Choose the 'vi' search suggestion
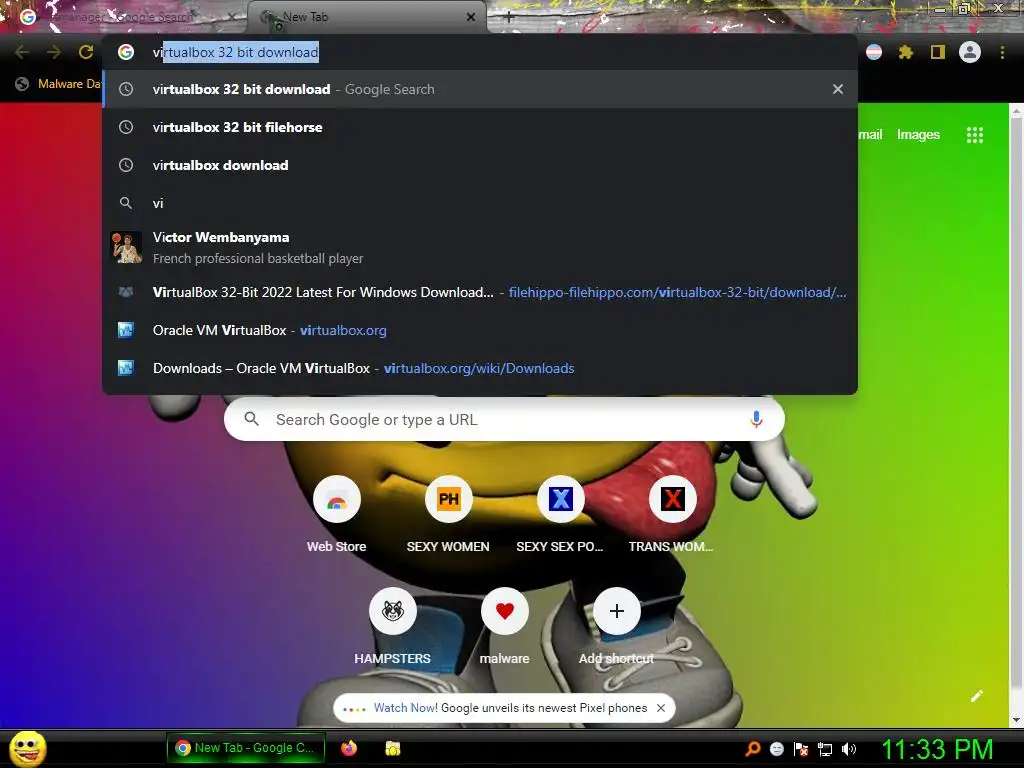The height and width of the screenshot is (768, 1024). pyautogui.click(x=480, y=203)
